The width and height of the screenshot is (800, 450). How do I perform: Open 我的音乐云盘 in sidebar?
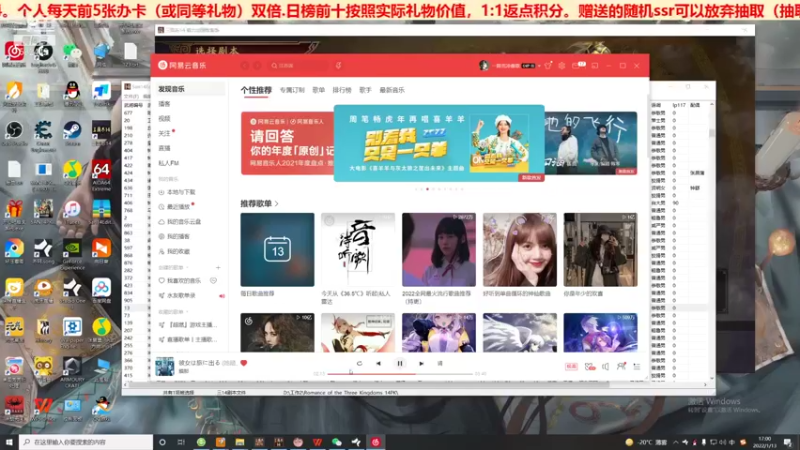(180, 221)
